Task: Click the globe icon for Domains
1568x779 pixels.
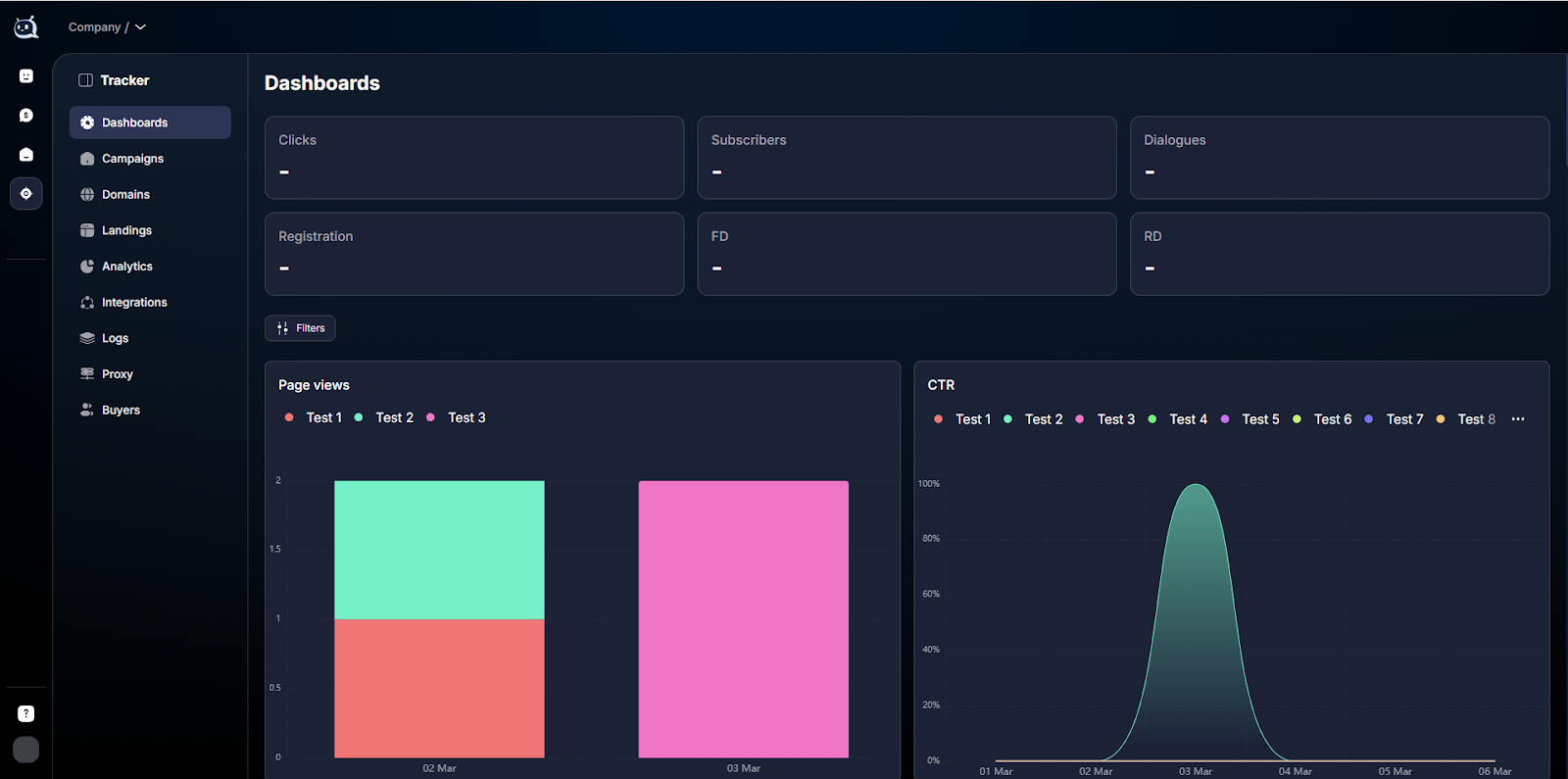Action: pos(87,195)
